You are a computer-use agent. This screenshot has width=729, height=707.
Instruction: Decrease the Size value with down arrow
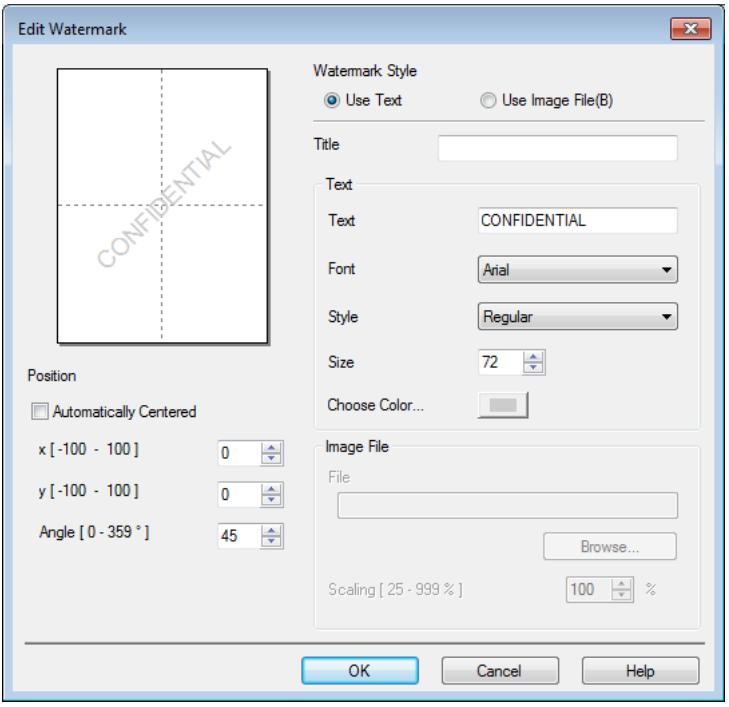coord(533,368)
